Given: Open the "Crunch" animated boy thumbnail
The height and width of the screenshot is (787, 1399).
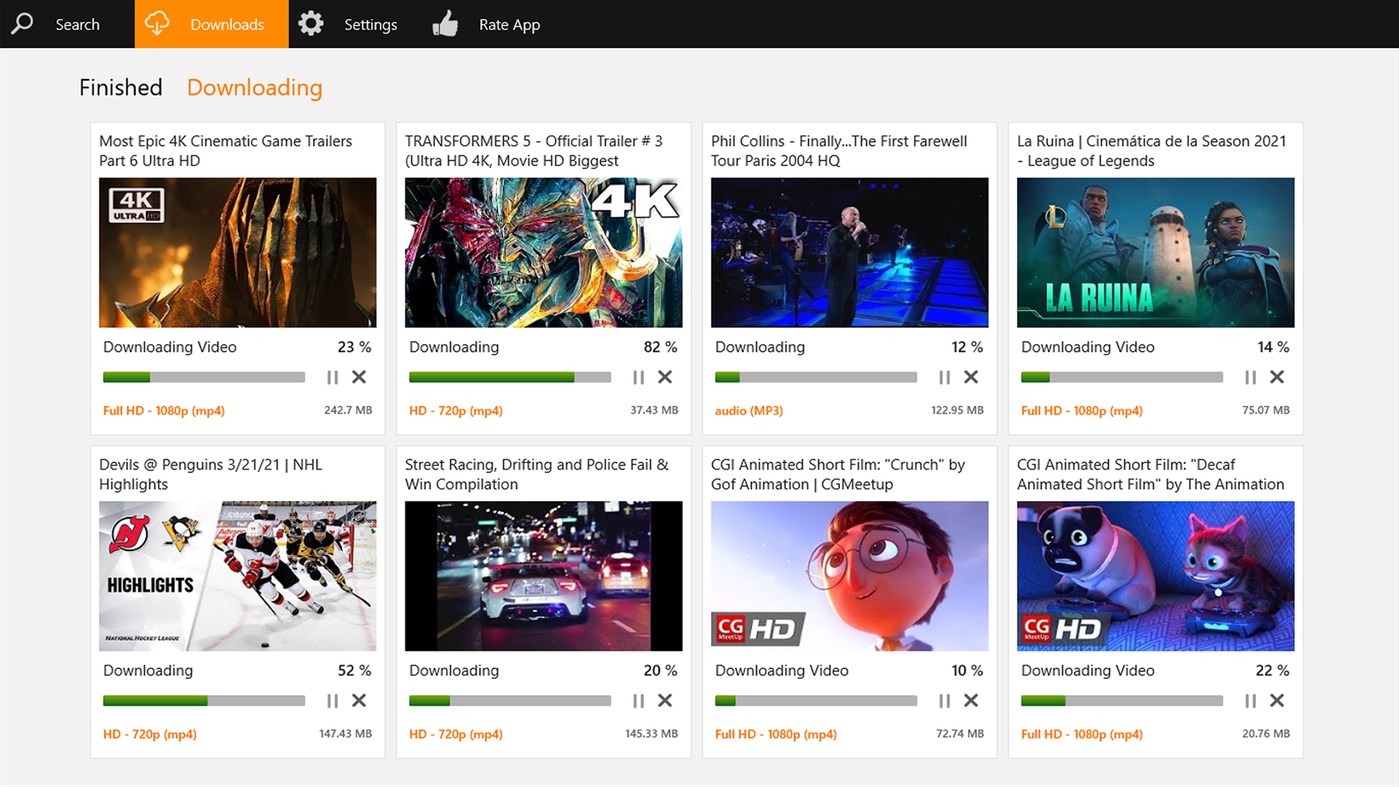Looking at the screenshot, I should pyautogui.click(x=850, y=577).
